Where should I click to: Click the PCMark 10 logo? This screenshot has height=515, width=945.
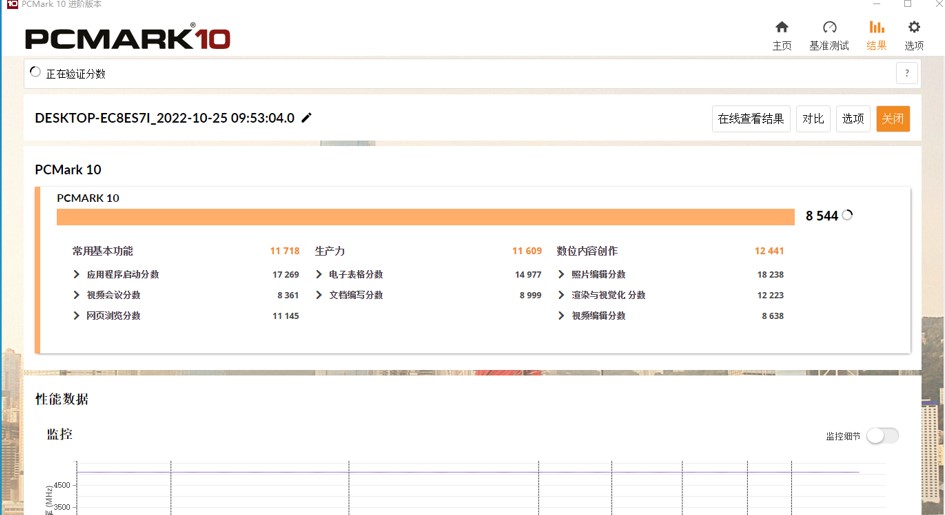click(x=127, y=39)
